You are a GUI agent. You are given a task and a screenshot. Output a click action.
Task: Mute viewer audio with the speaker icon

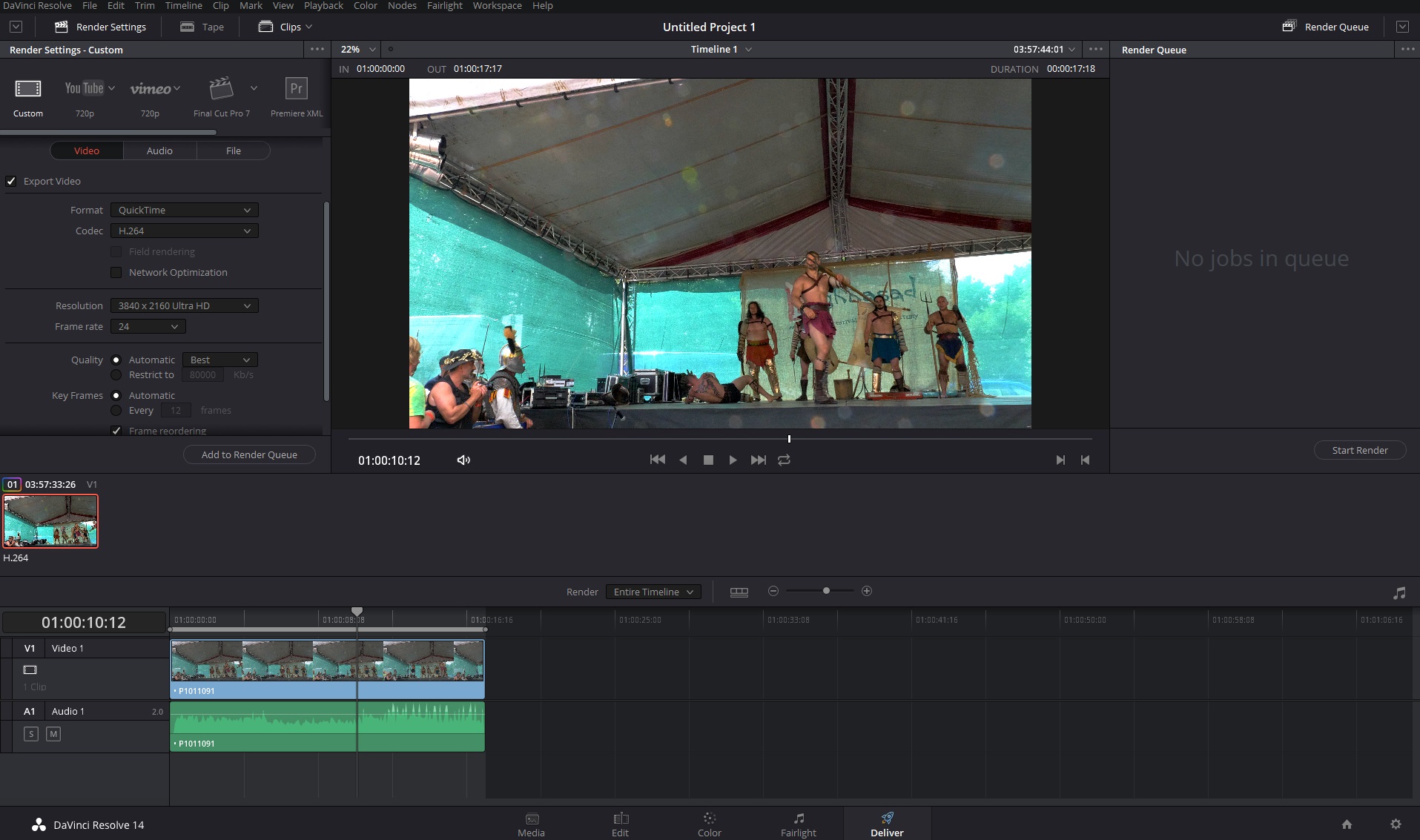[463, 460]
